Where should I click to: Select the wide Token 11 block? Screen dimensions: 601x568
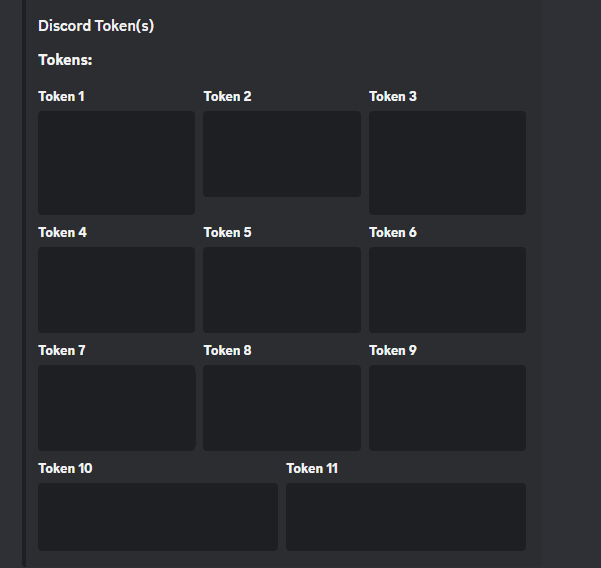pyautogui.click(x=406, y=517)
